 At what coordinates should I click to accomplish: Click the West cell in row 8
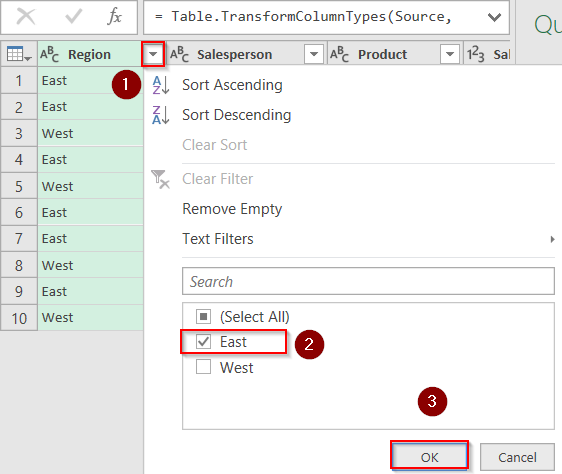[90, 265]
